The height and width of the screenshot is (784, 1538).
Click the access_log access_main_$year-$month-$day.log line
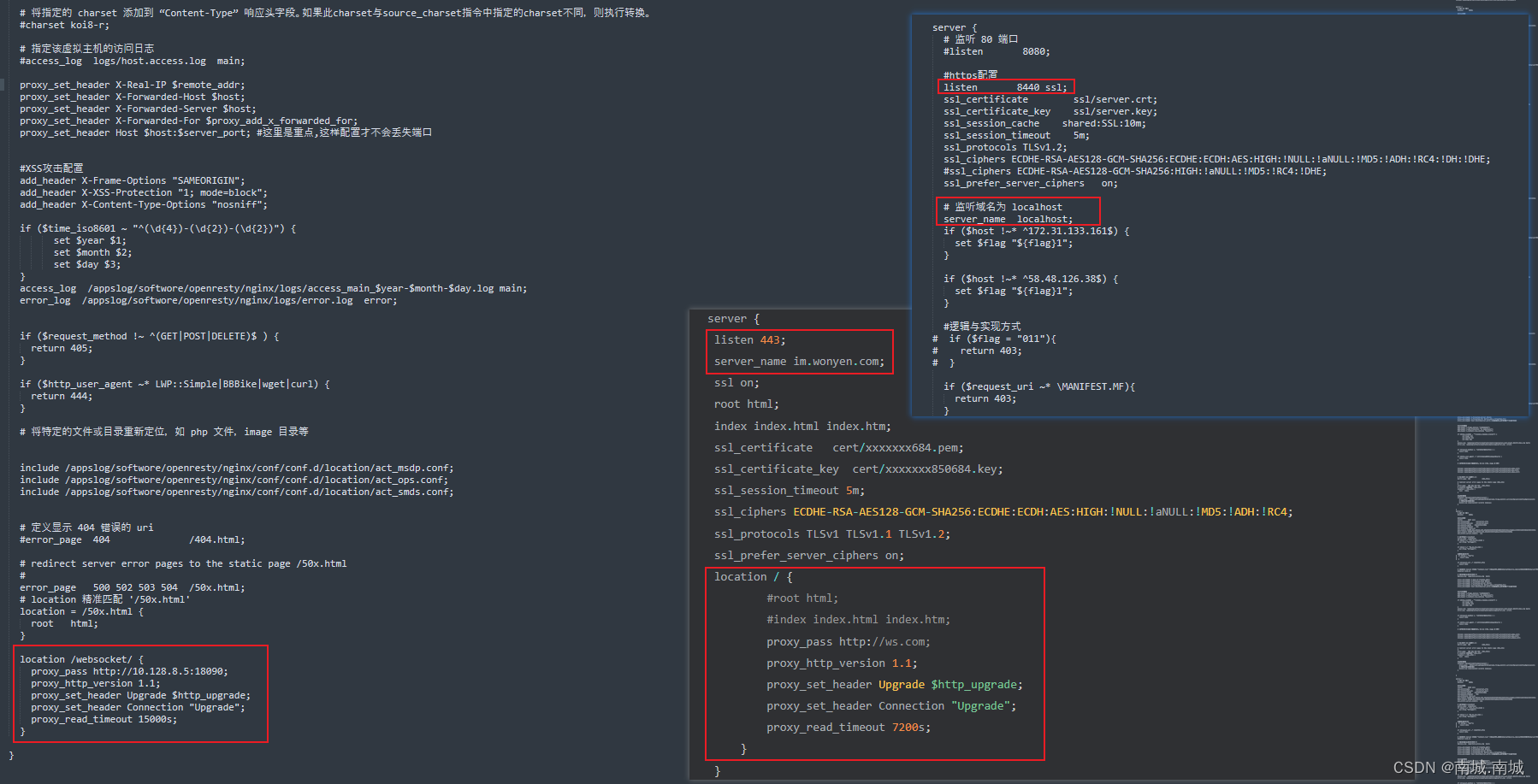(273, 288)
